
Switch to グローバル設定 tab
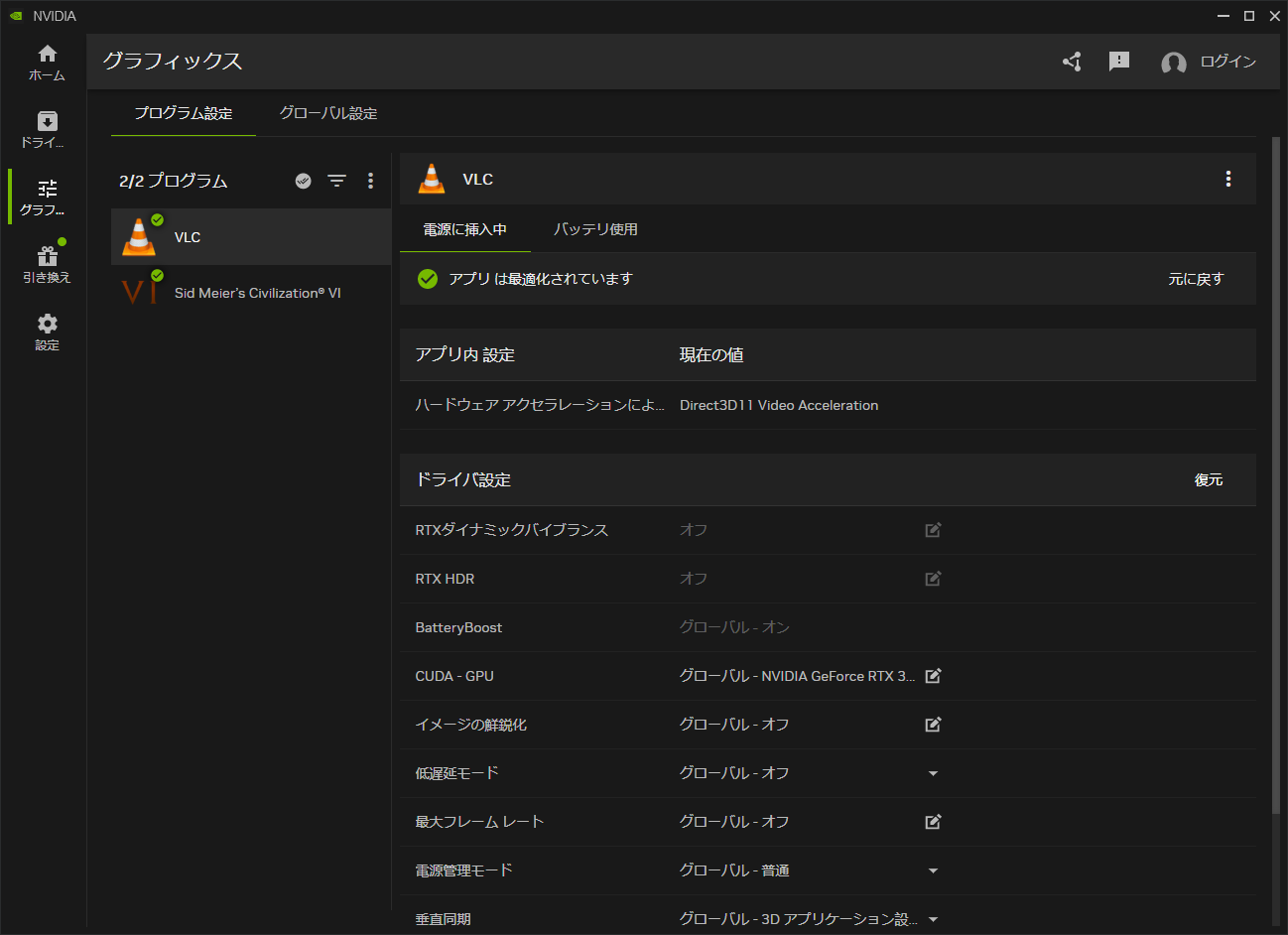328,113
